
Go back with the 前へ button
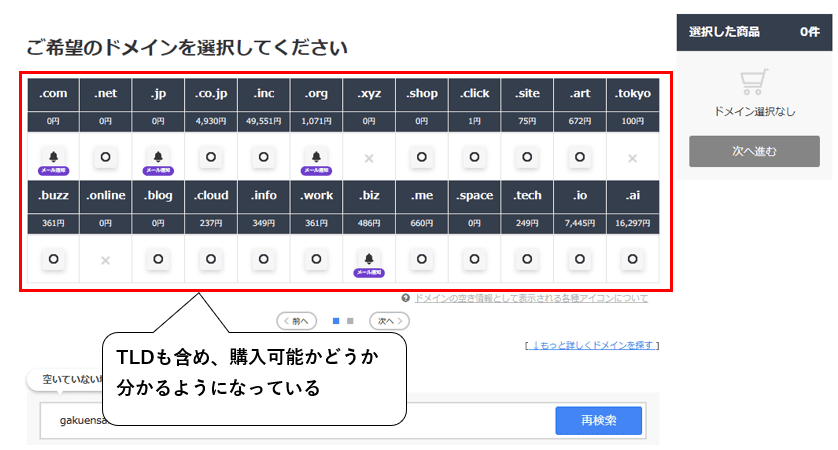tap(297, 321)
